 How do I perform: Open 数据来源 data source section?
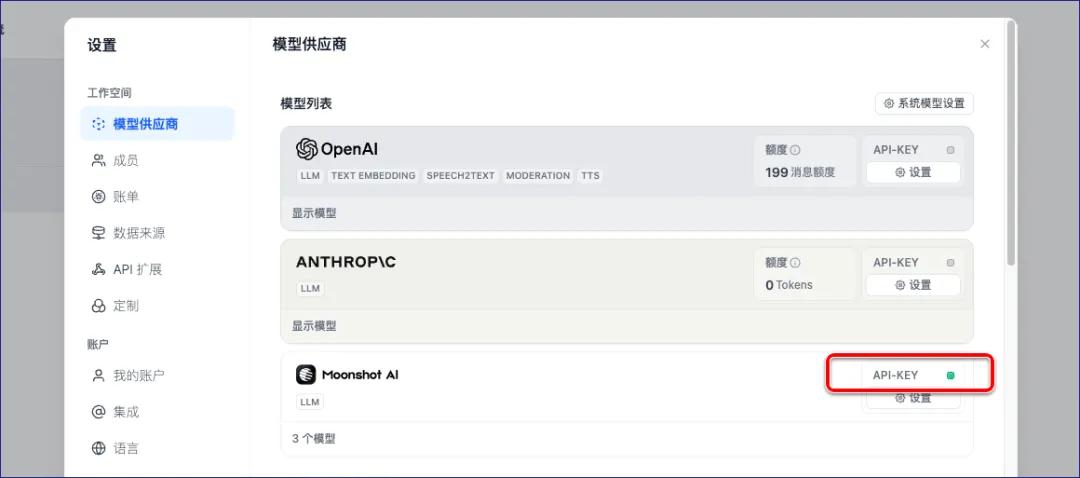(x=138, y=233)
